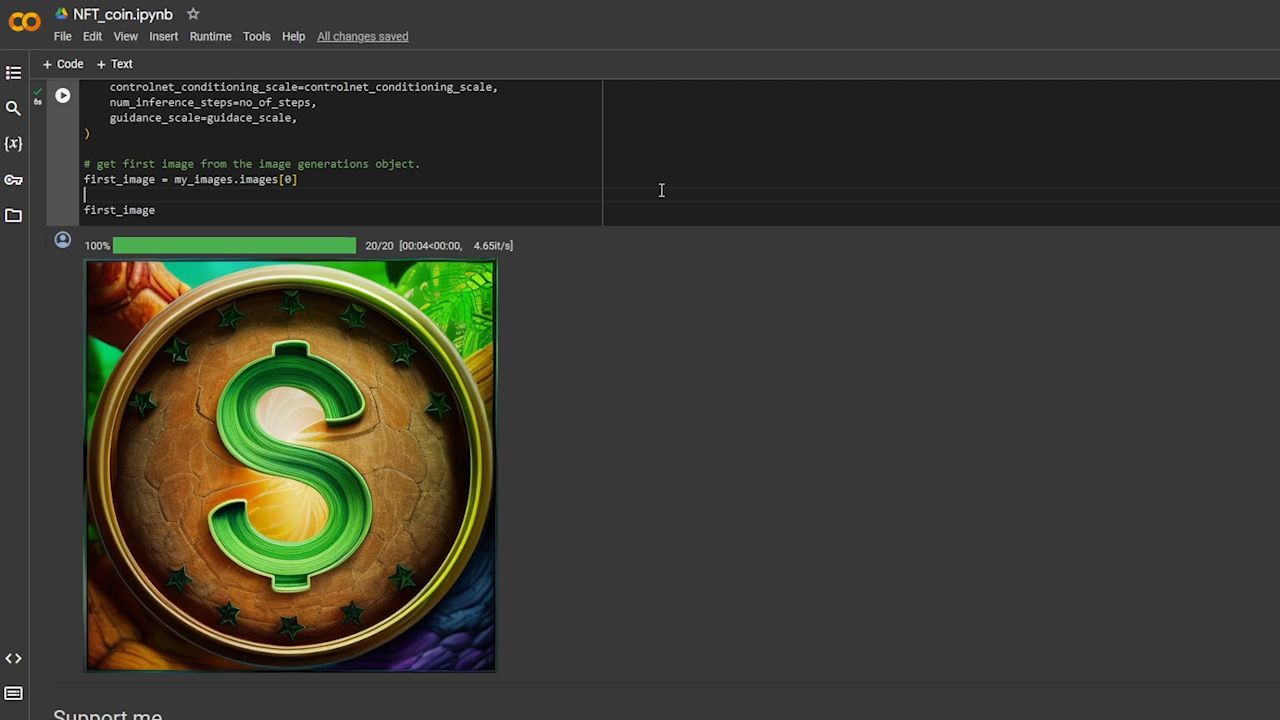Image resolution: width=1280 pixels, height=720 pixels.
Task: Open the Files folder icon in sidebar
Action: click(x=13, y=216)
